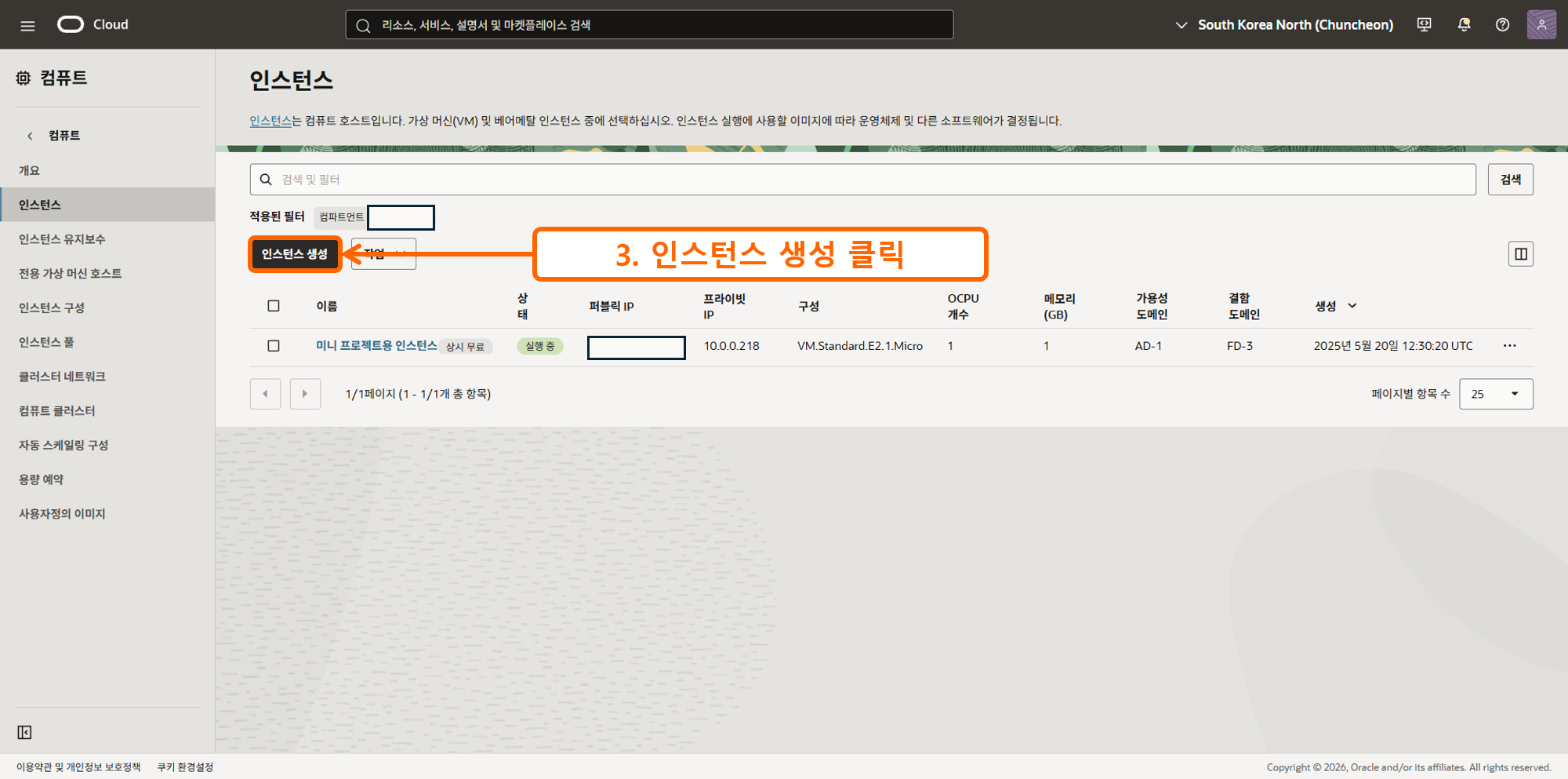1568x779 pixels.
Task: Click private IP 10.0.0.218
Action: pyautogui.click(x=731, y=346)
